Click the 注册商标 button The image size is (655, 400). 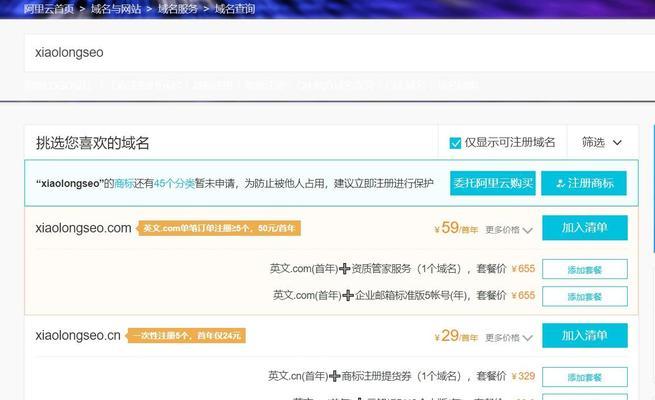click(x=584, y=183)
